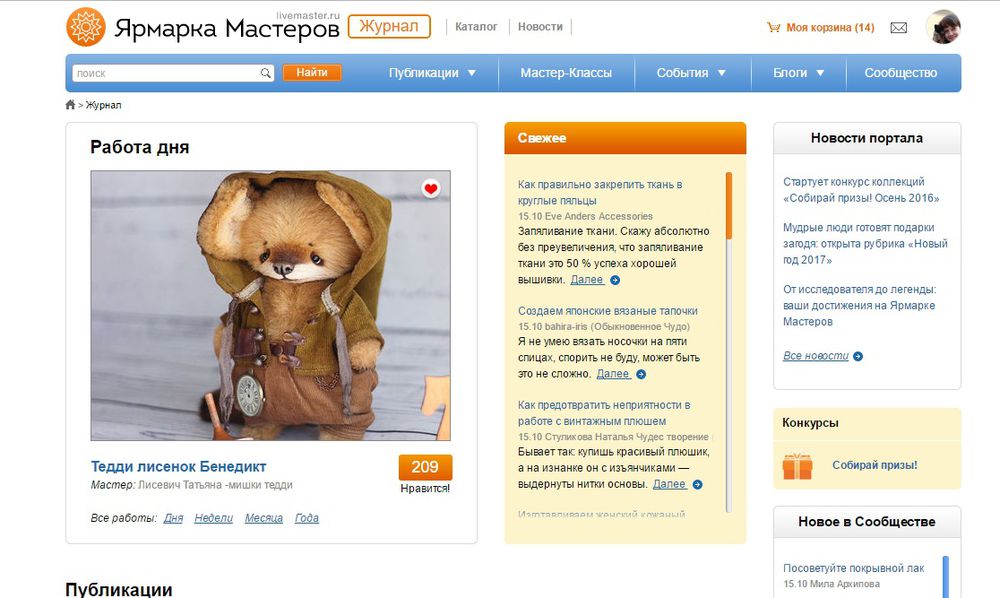
Task: Click the home breadcrumb icon
Action: coord(70,105)
